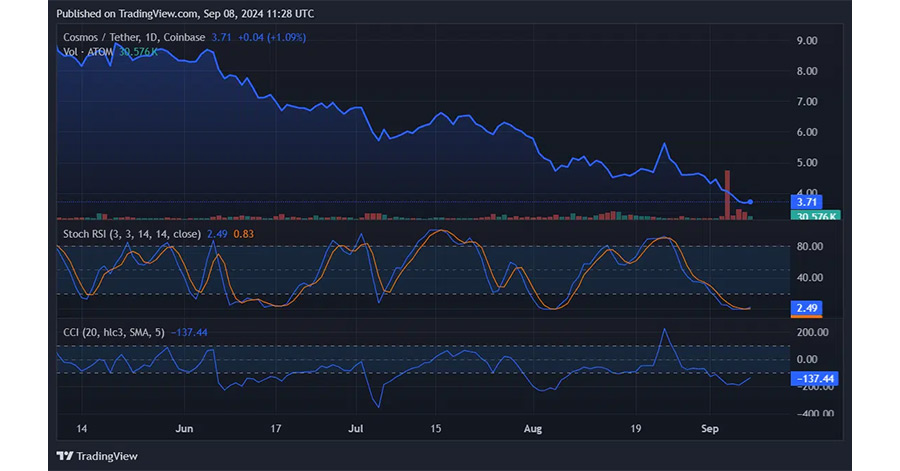Select the Cosmos / Tether, 1D, Coinbase title
The height and width of the screenshot is (471, 900).
click(134, 37)
